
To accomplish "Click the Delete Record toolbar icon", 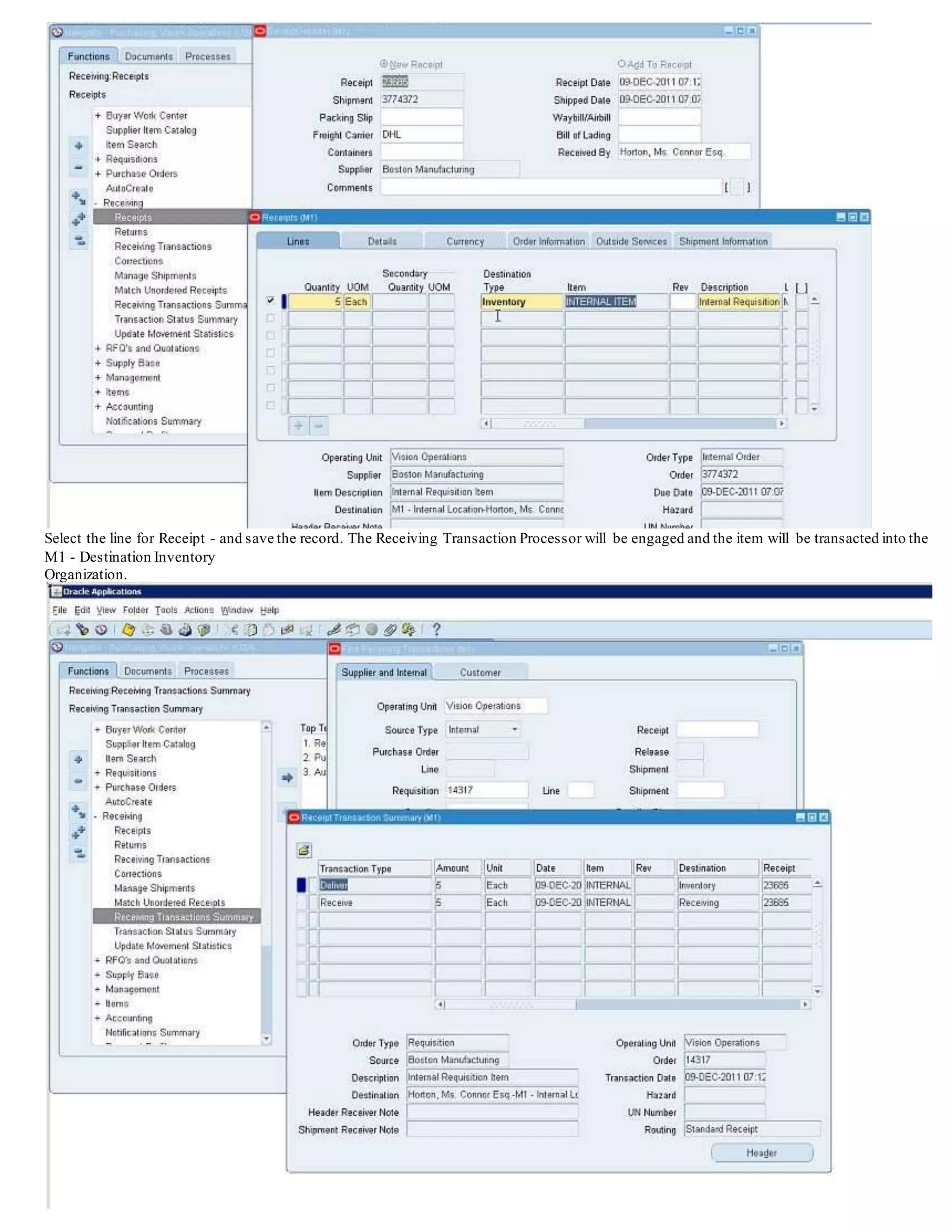I will (x=307, y=629).
